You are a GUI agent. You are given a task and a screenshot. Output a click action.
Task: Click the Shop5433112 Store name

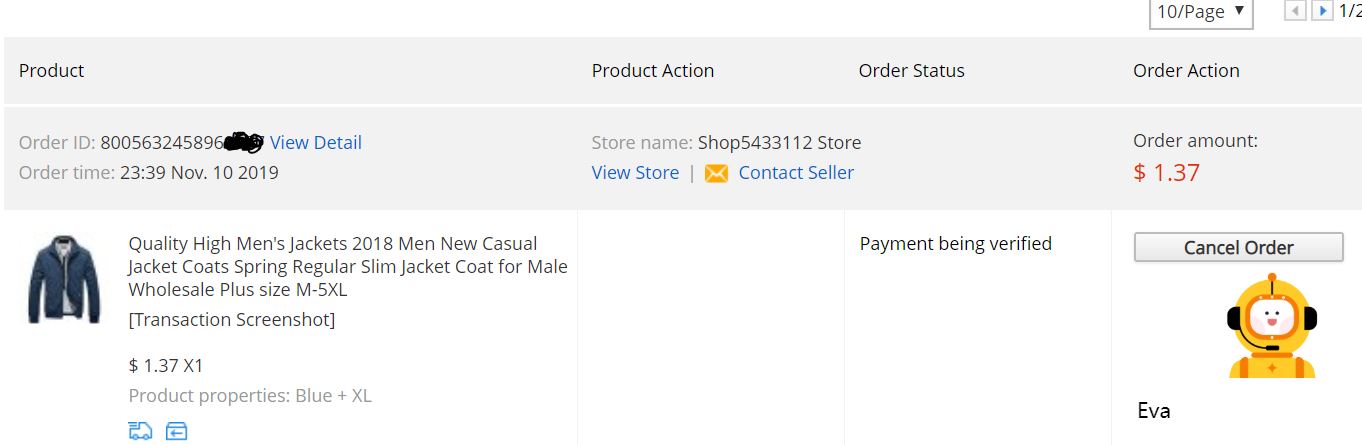(x=779, y=143)
